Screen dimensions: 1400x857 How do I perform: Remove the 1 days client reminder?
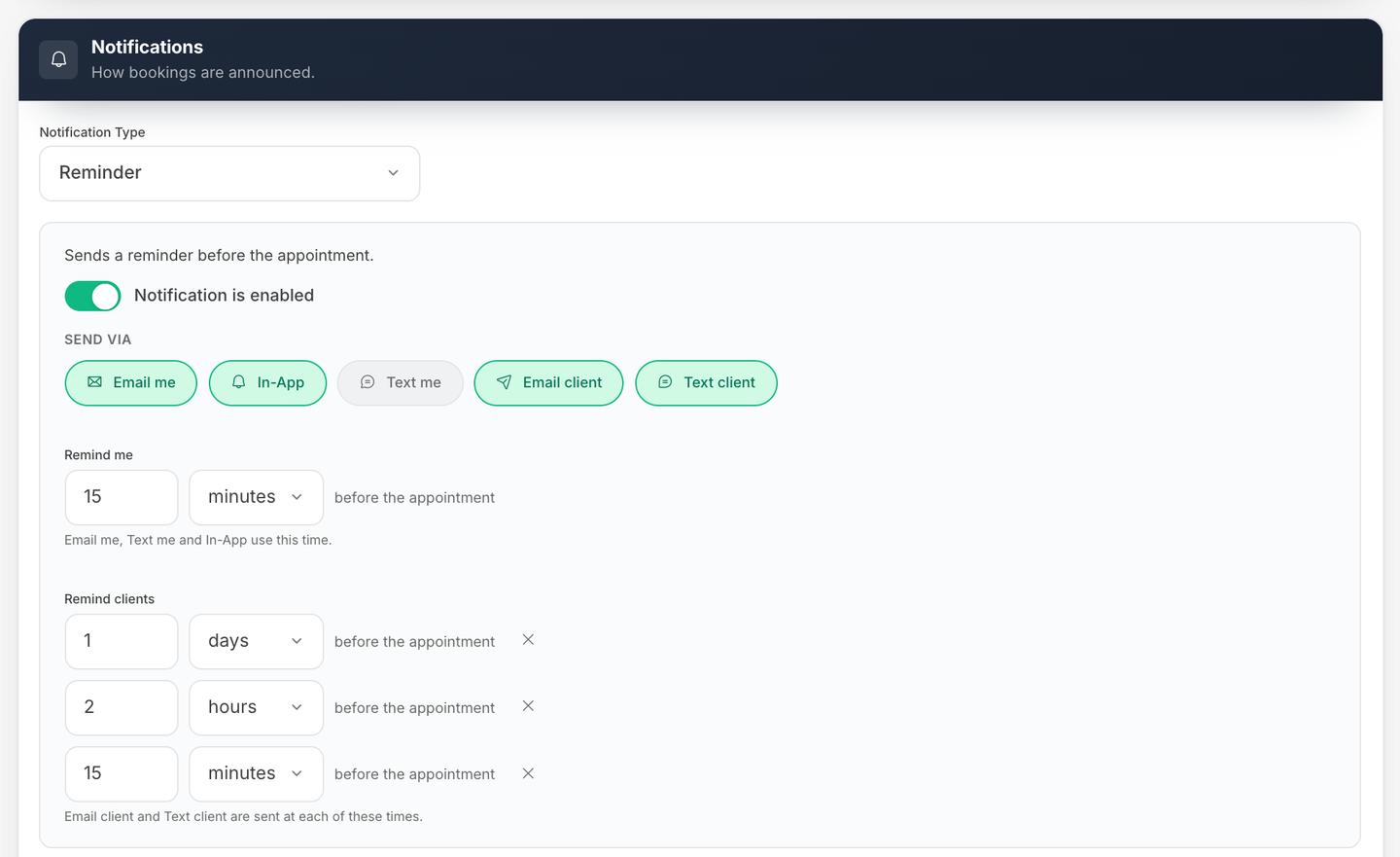(528, 640)
